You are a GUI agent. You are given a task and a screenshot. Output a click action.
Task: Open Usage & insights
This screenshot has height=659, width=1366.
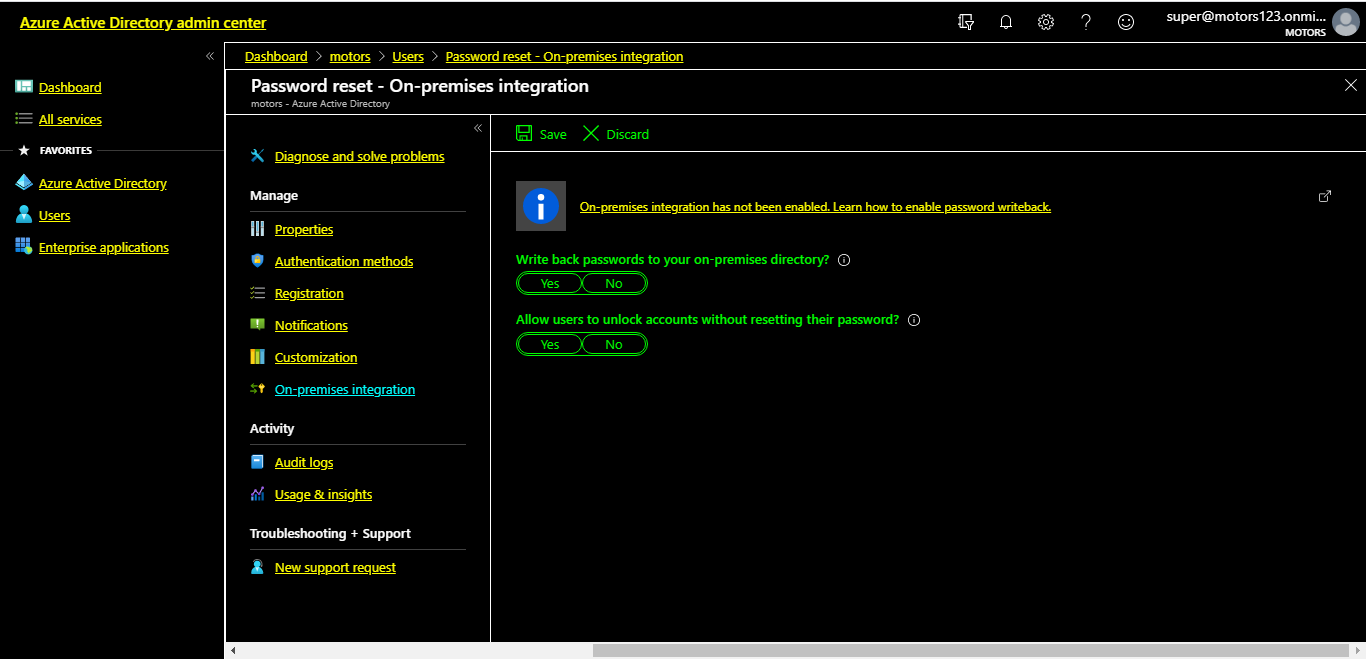coord(323,494)
